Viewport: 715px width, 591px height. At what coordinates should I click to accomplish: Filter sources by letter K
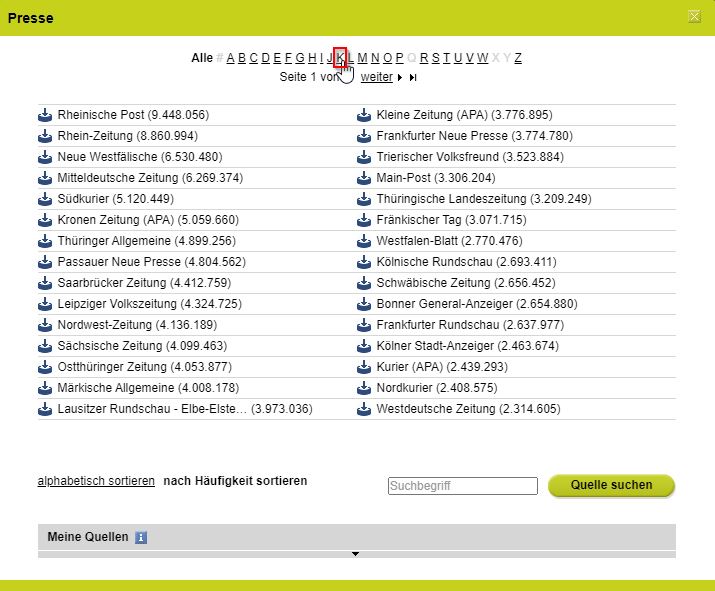click(x=340, y=58)
